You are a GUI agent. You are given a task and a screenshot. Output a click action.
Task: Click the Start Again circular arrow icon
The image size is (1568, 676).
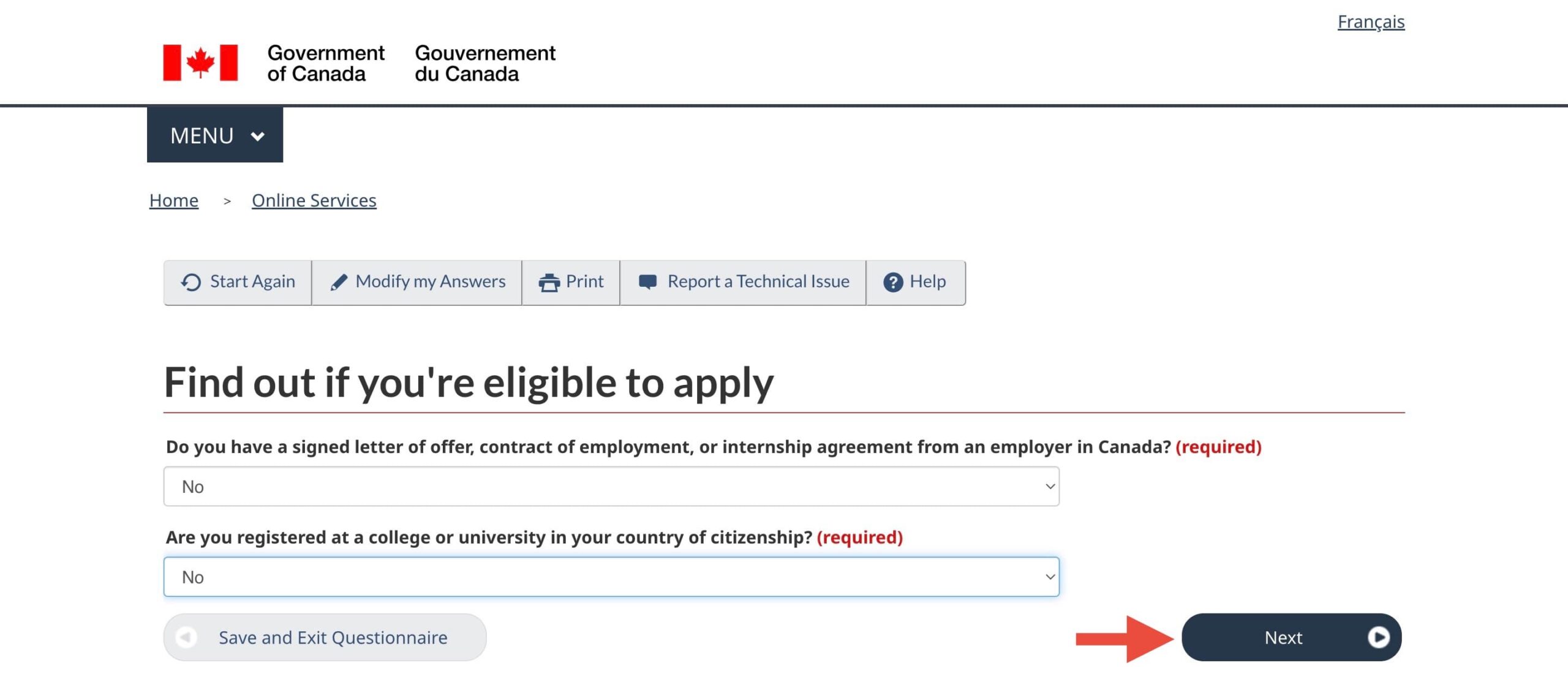191,282
